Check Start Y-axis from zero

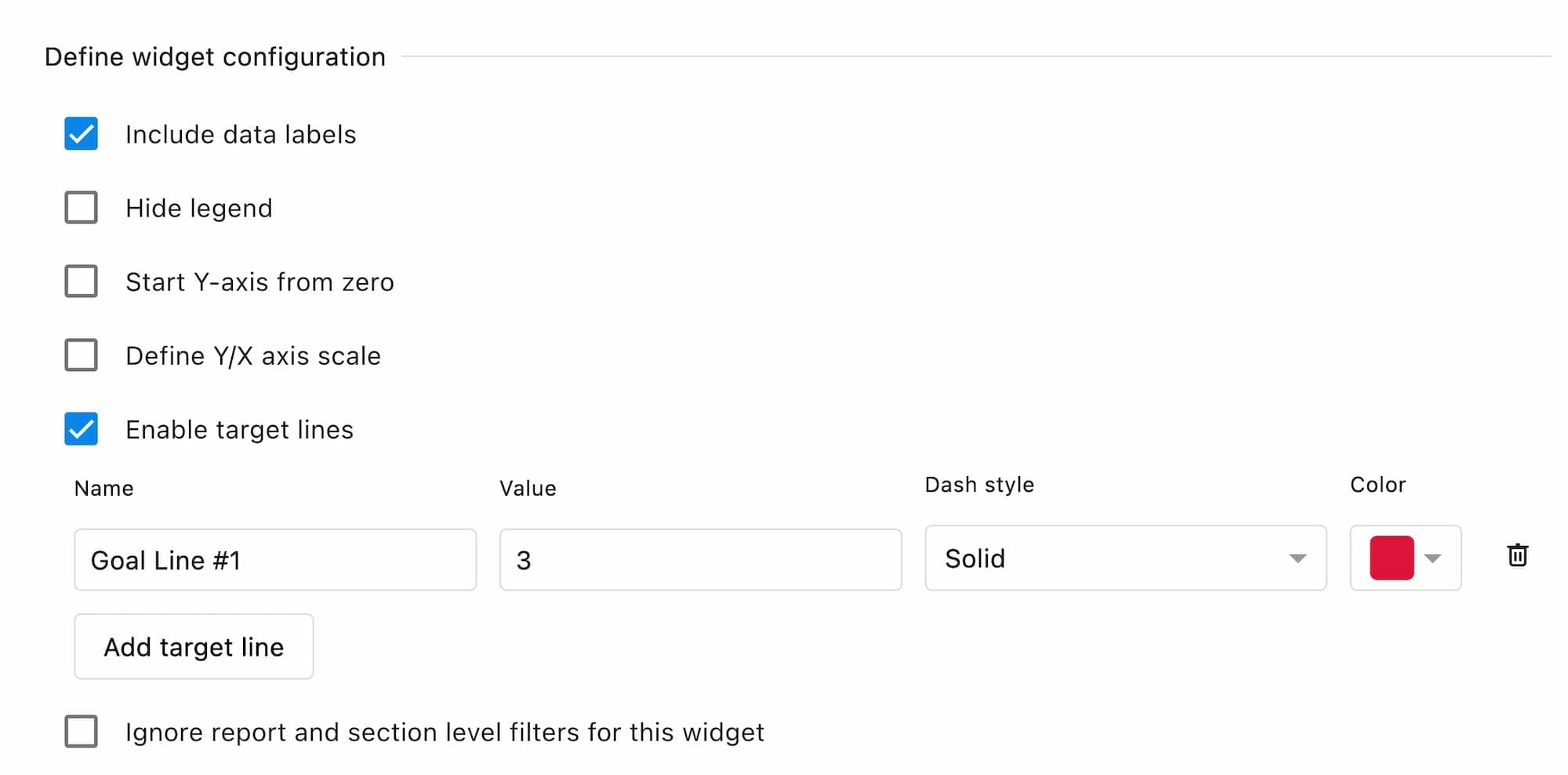[x=81, y=282]
